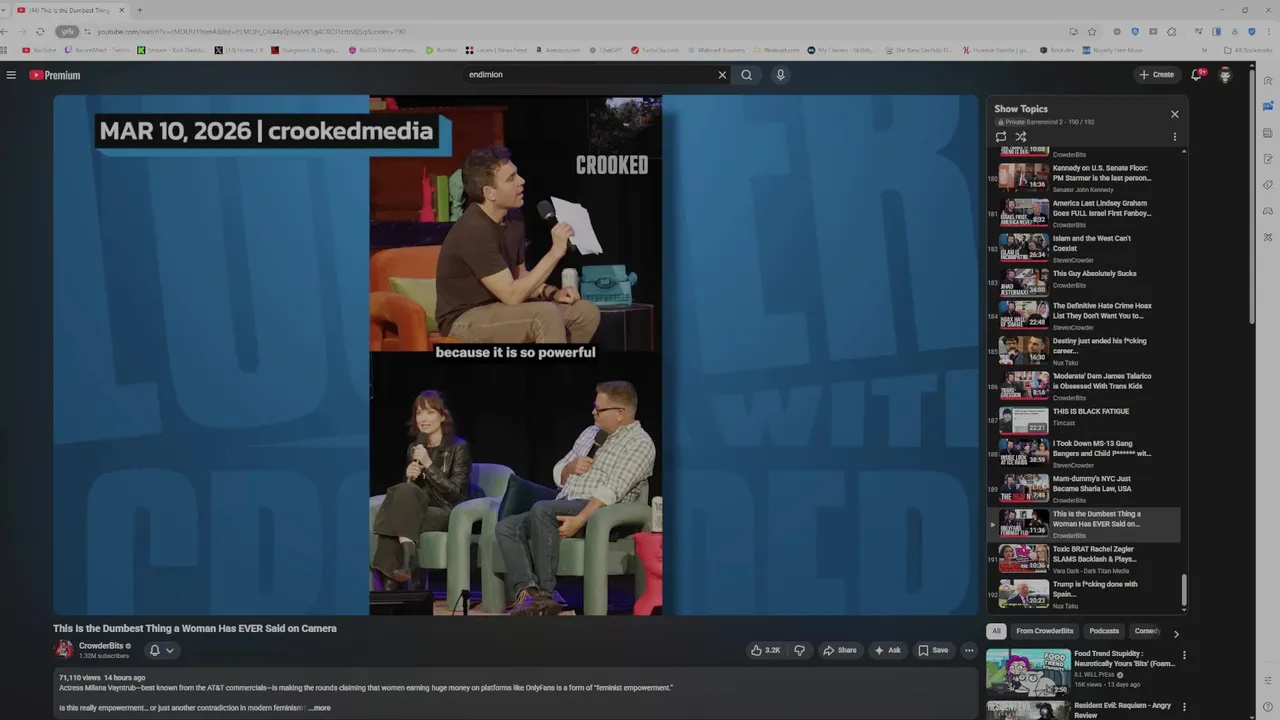1280x720 pixels.
Task: Click the search magnifier button
Action: click(746, 75)
